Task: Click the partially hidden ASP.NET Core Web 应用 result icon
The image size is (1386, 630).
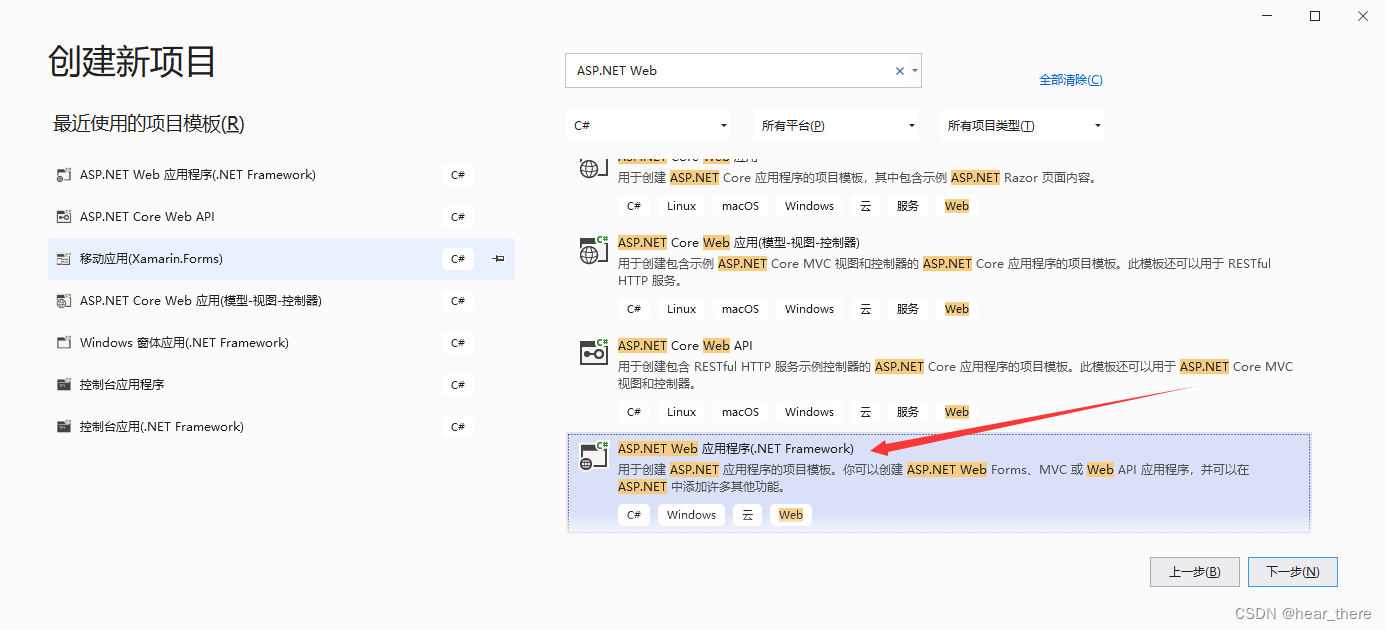Action: click(x=594, y=168)
